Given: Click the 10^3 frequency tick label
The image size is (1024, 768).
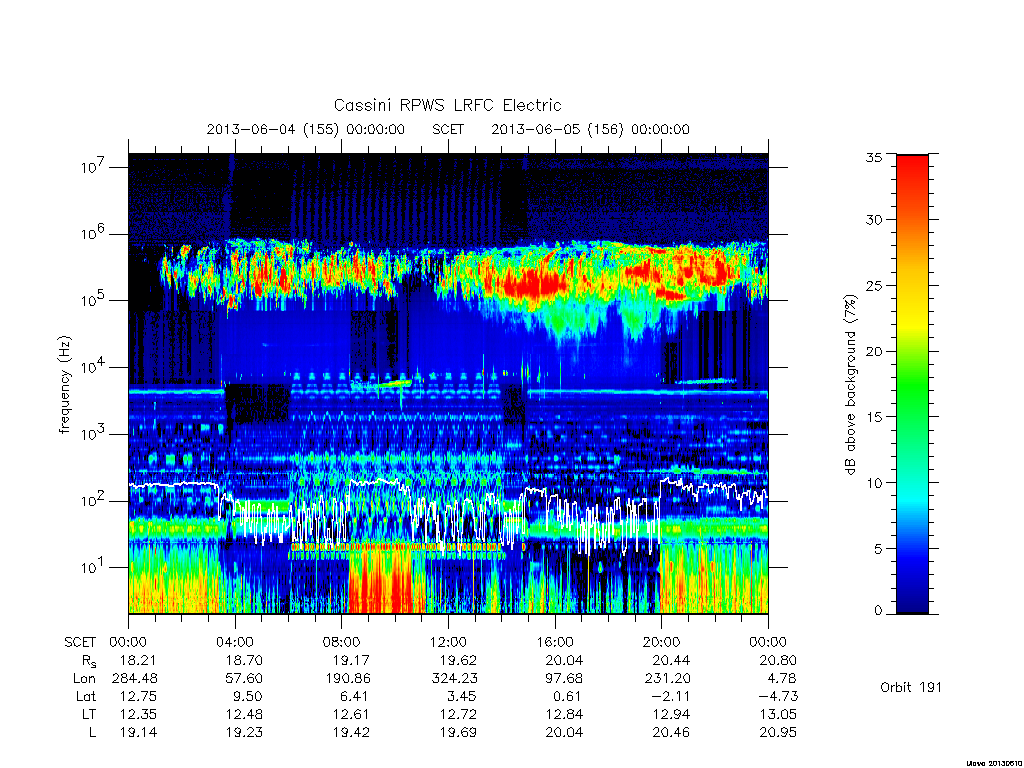Looking at the screenshot, I should coord(93,434).
